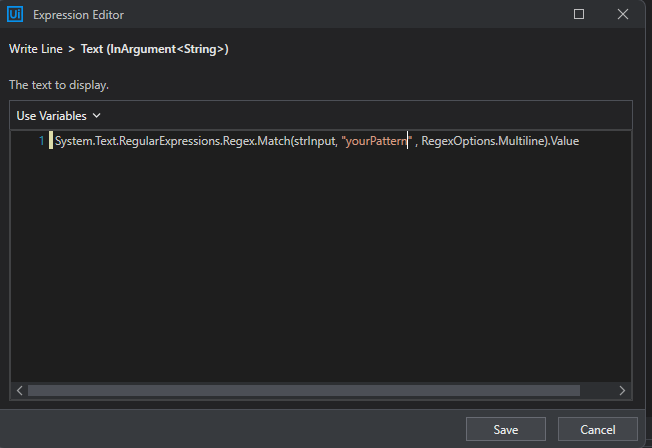Click the left arrow of the horizontal scrollbar
652x448 pixels.
[x=20, y=391]
